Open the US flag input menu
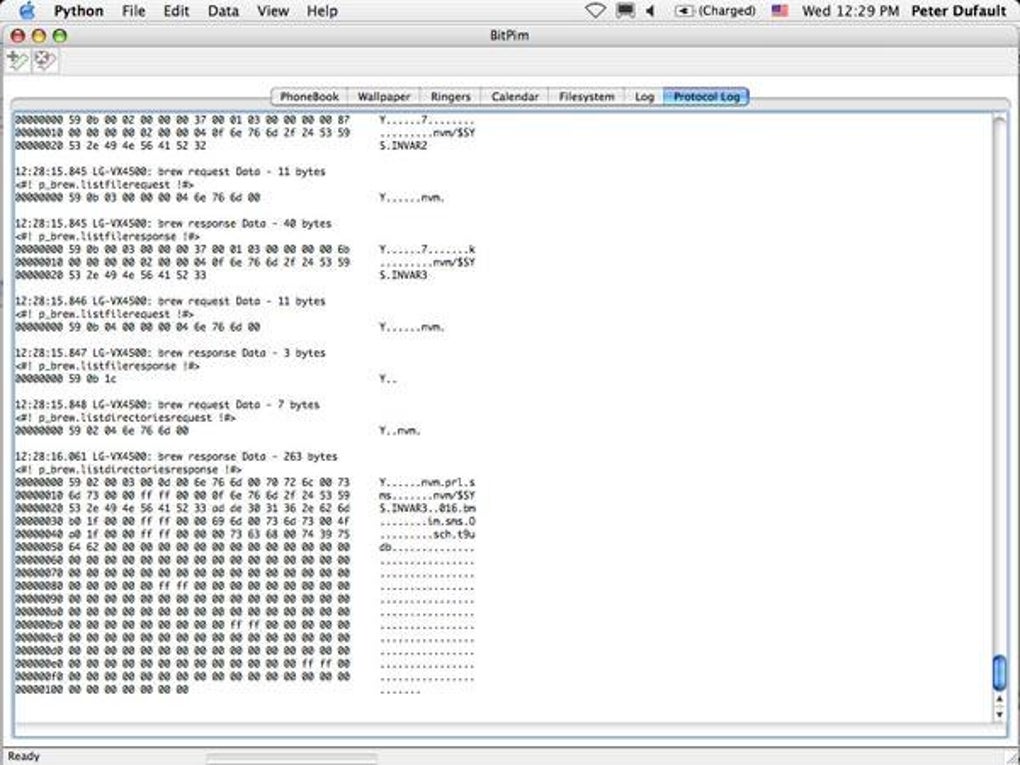The height and width of the screenshot is (765, 1020). tap(779, 11)
